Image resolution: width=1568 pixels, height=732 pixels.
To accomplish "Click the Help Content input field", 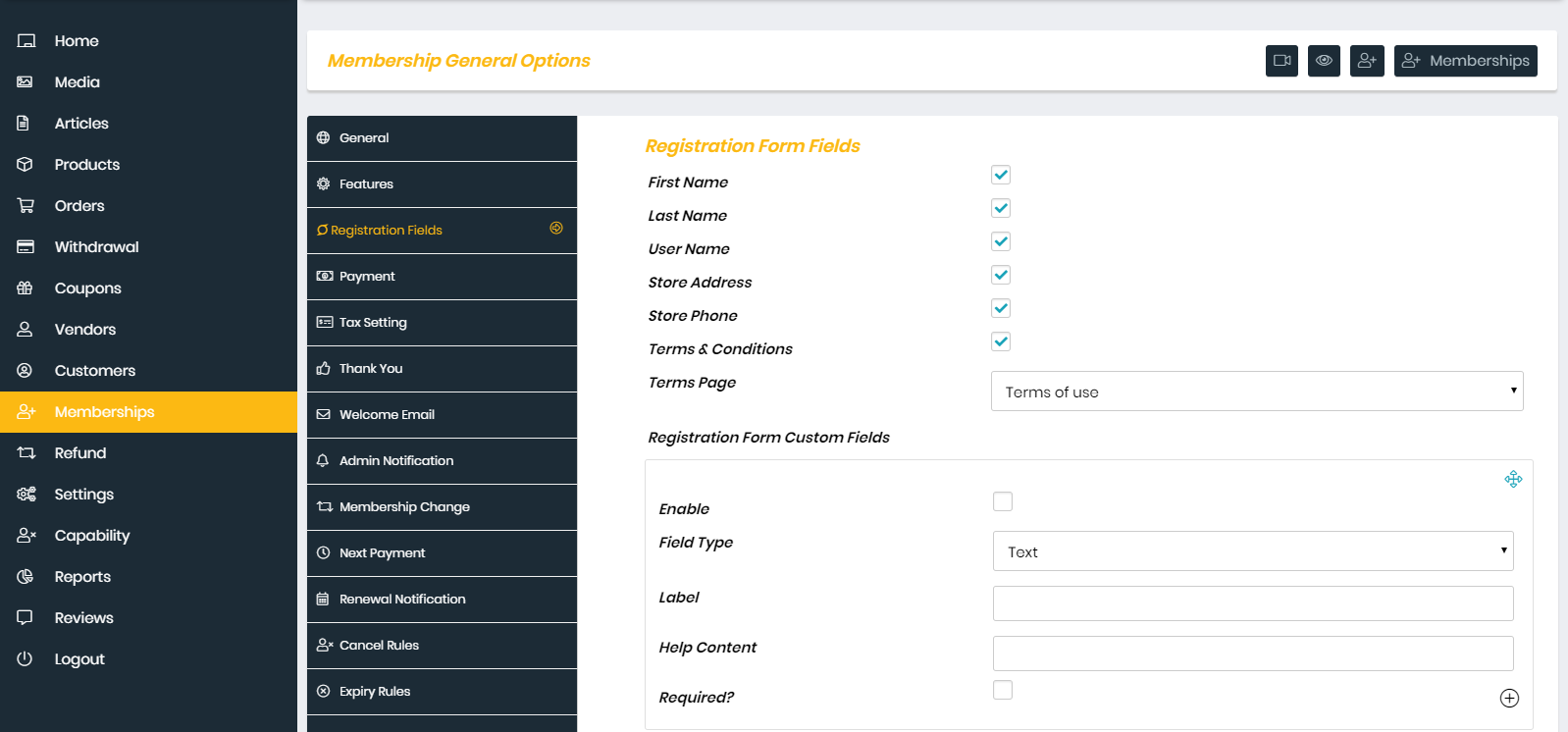I will pos(1253,654).
